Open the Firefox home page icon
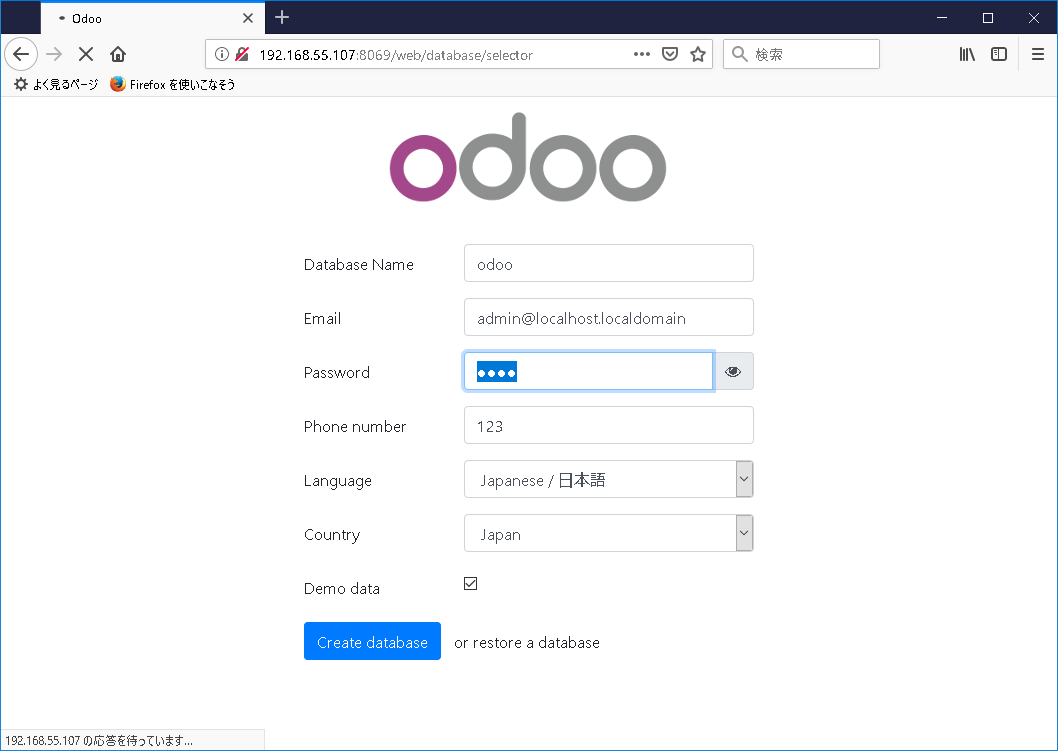1058x751 pixels. pos(117,54)
